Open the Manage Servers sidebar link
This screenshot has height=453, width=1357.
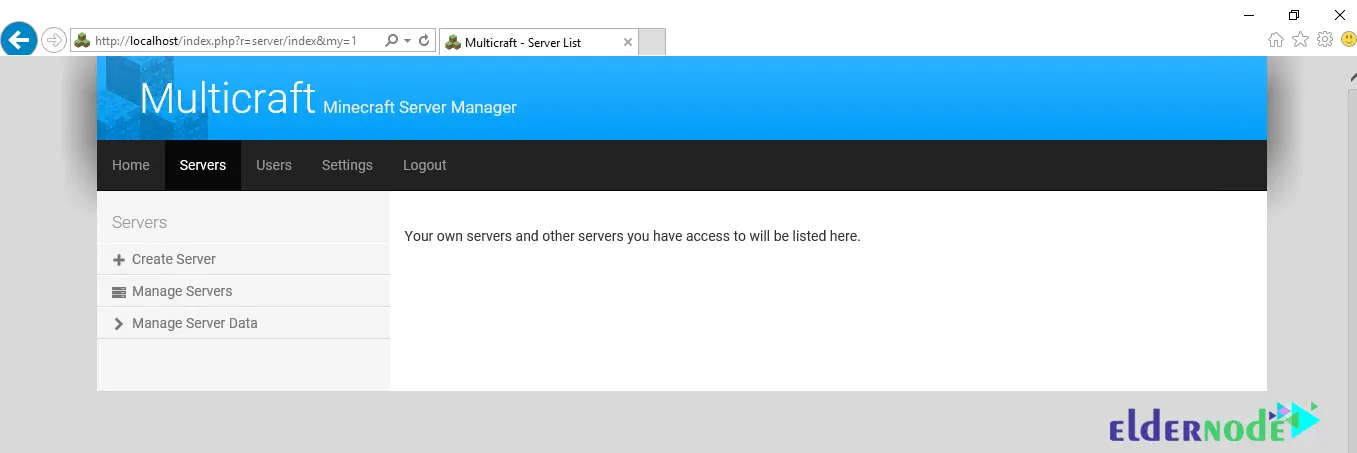point(182,291)
